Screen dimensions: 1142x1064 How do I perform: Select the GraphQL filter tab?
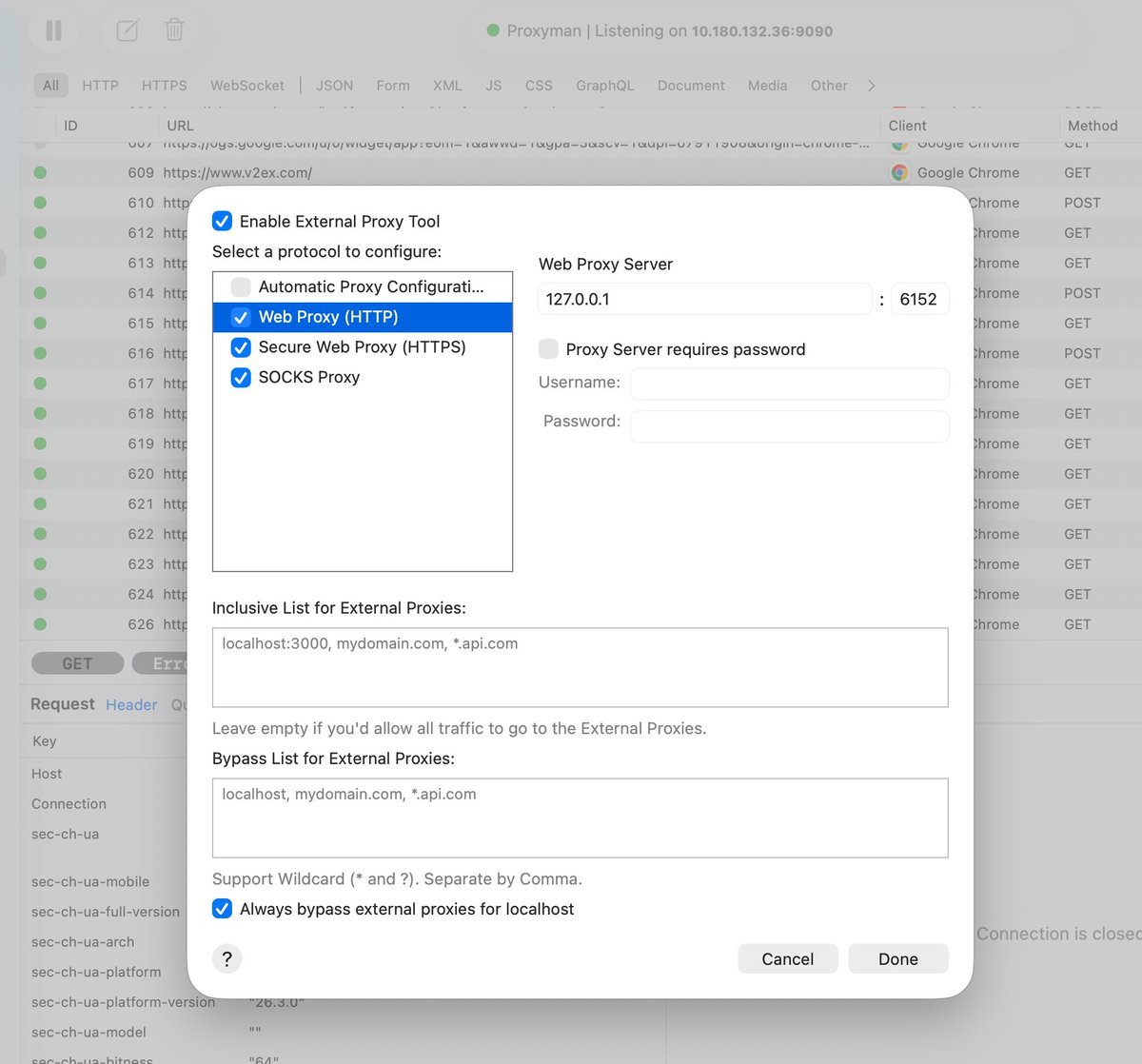coord(605,86)
